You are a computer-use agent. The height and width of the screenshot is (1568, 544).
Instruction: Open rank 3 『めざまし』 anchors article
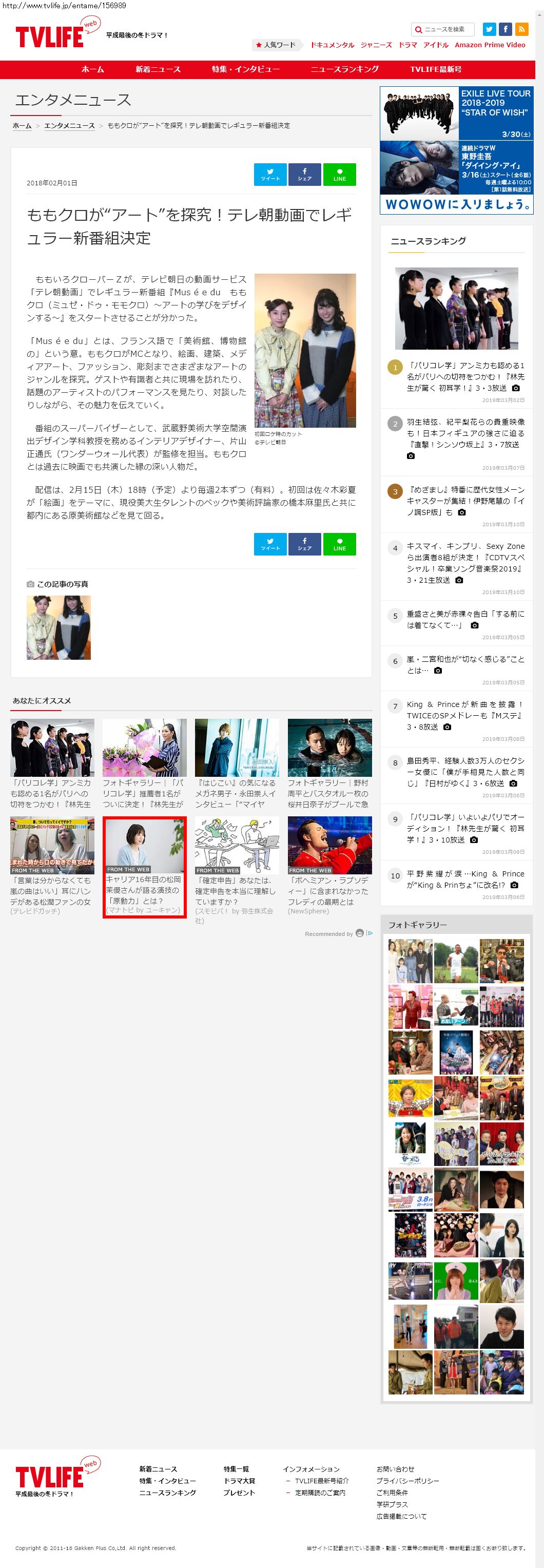click(465, 501)
